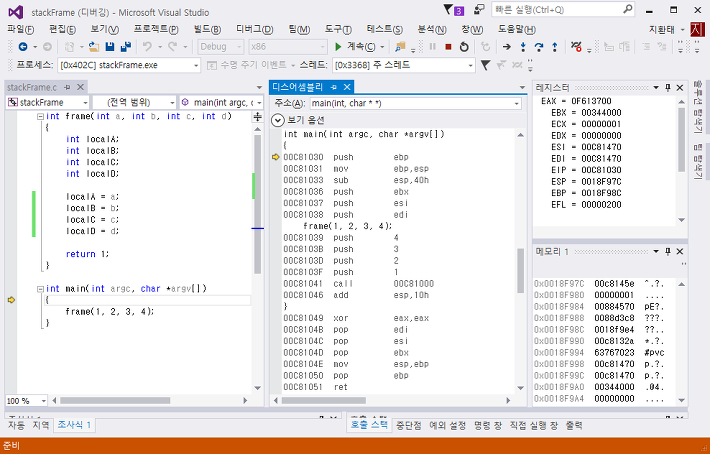Click the Step Out icon
The image size is (710, 454).
click(555, 47)
